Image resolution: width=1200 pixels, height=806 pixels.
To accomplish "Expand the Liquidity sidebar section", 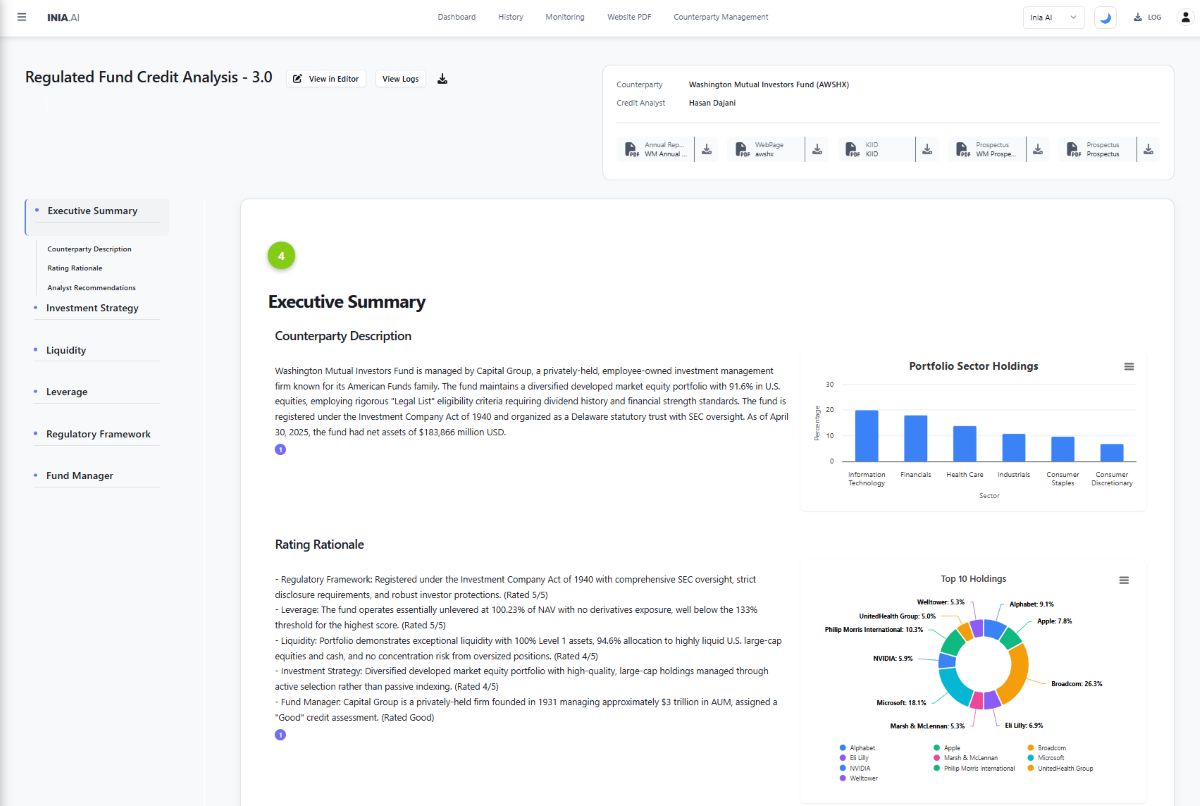I will (x=66, y=350).
